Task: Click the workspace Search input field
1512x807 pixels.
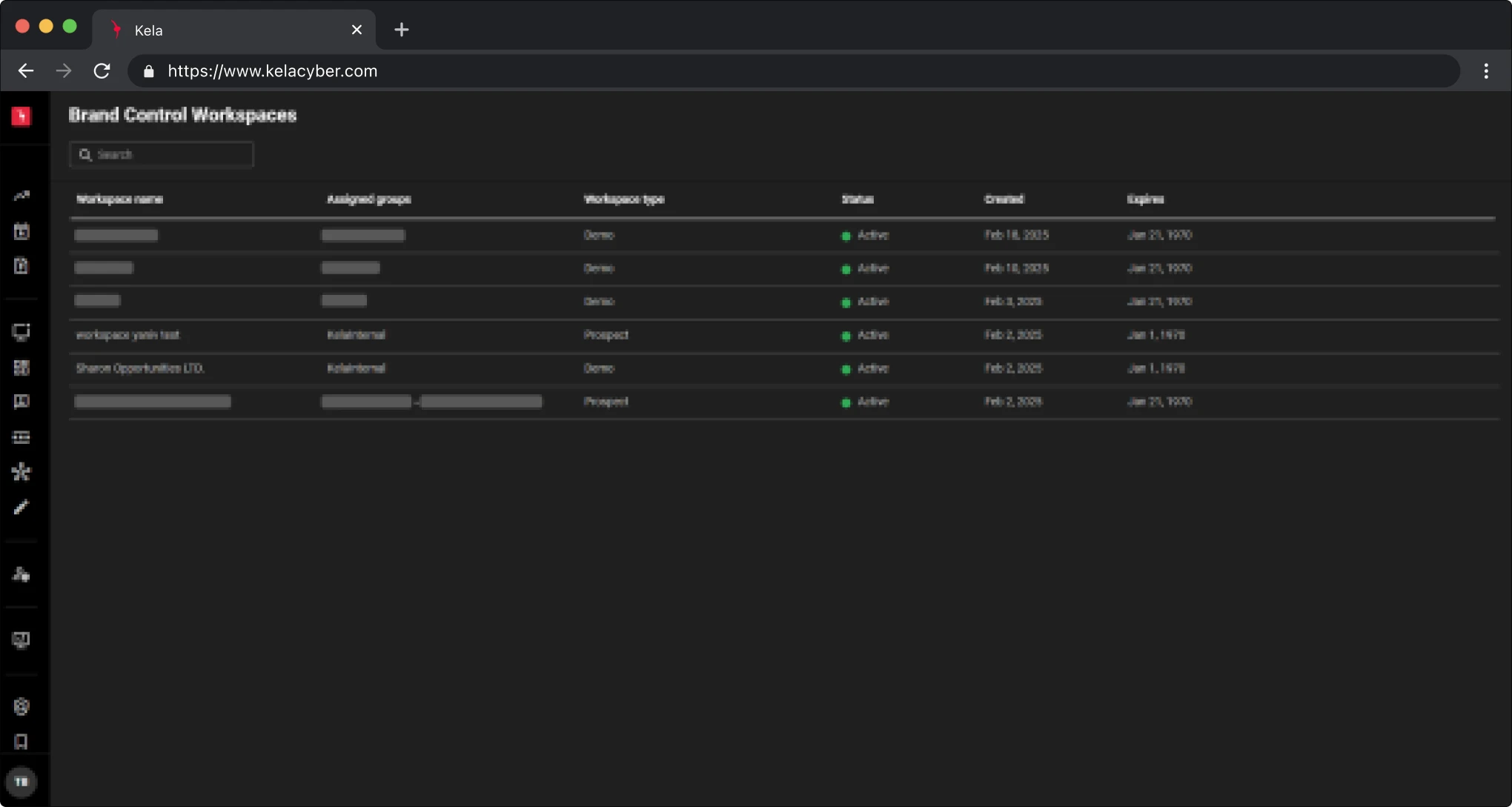Action: click(x=162, y=155)
